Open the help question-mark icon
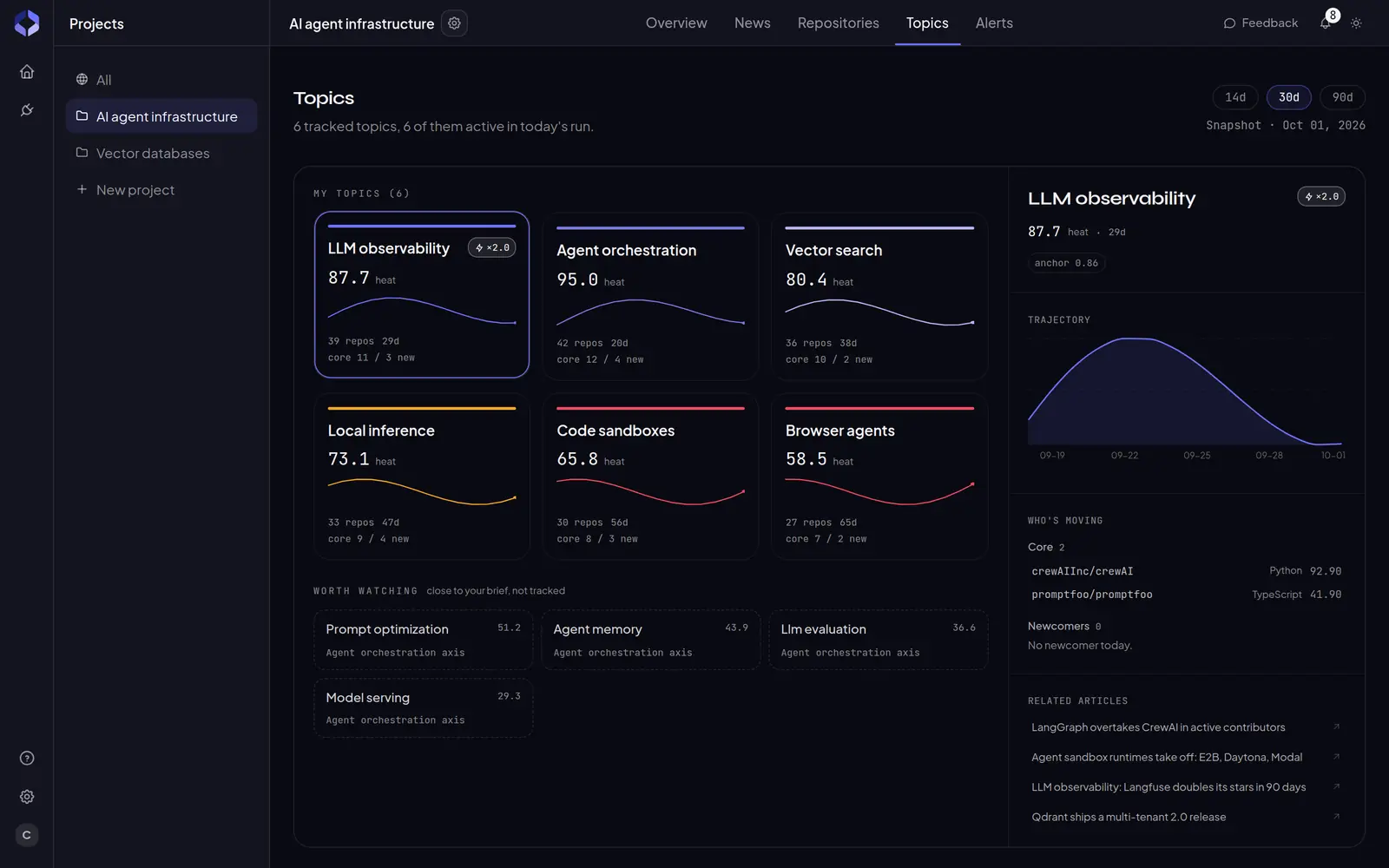Screen dimensions: 1389x868 (27, 759)
